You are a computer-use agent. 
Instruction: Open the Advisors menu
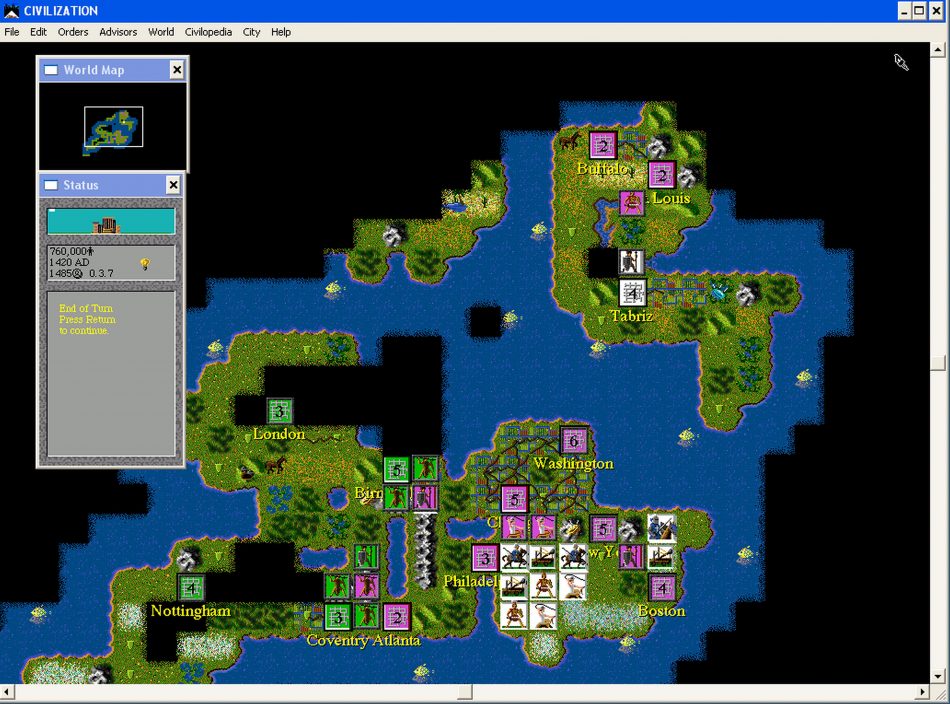118,32
